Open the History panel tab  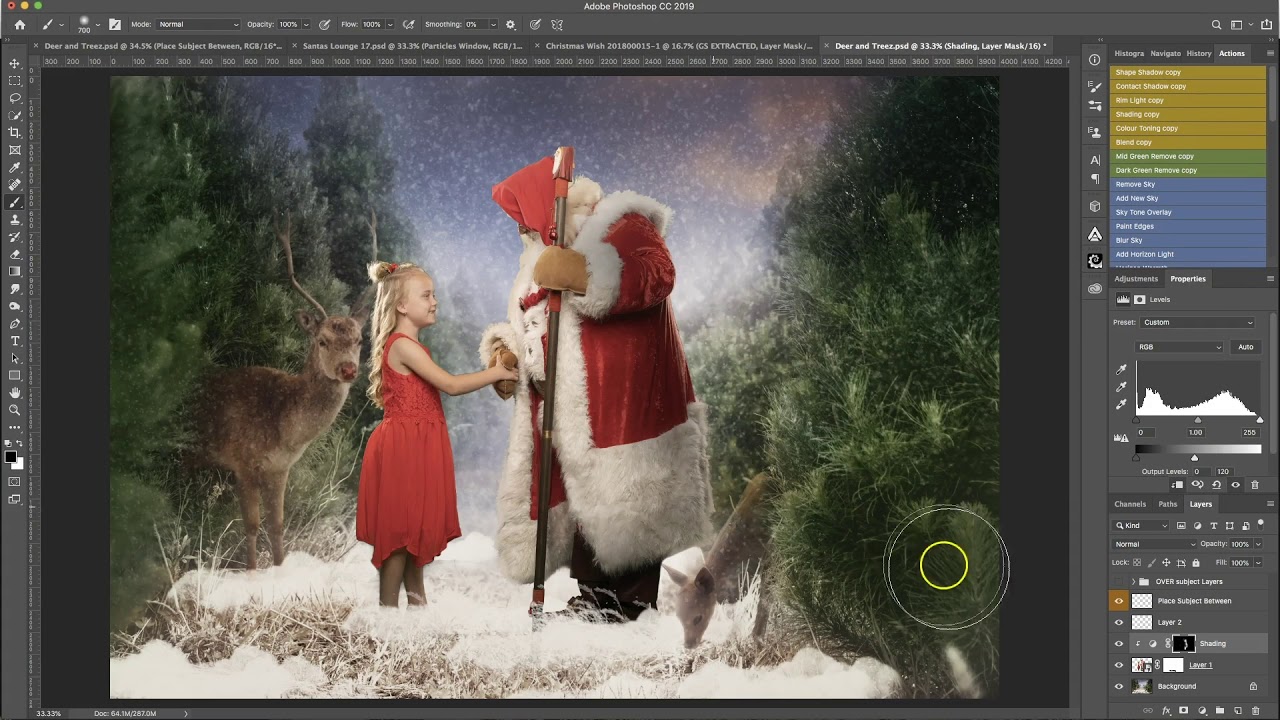point(1199,53)
